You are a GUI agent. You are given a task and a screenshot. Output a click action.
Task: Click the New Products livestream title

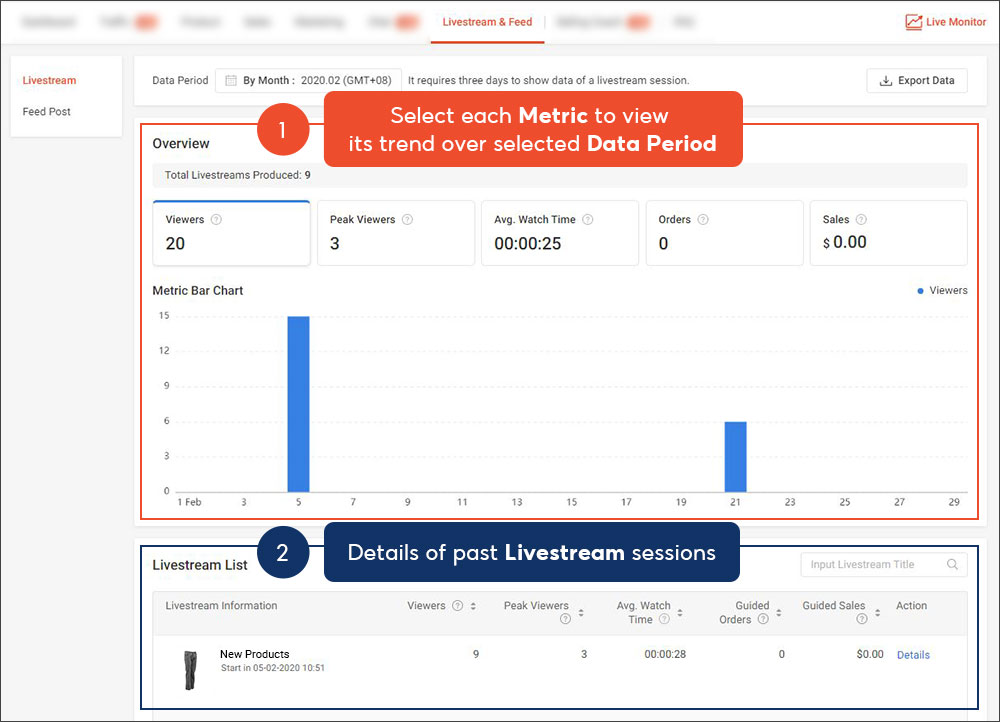254,654
